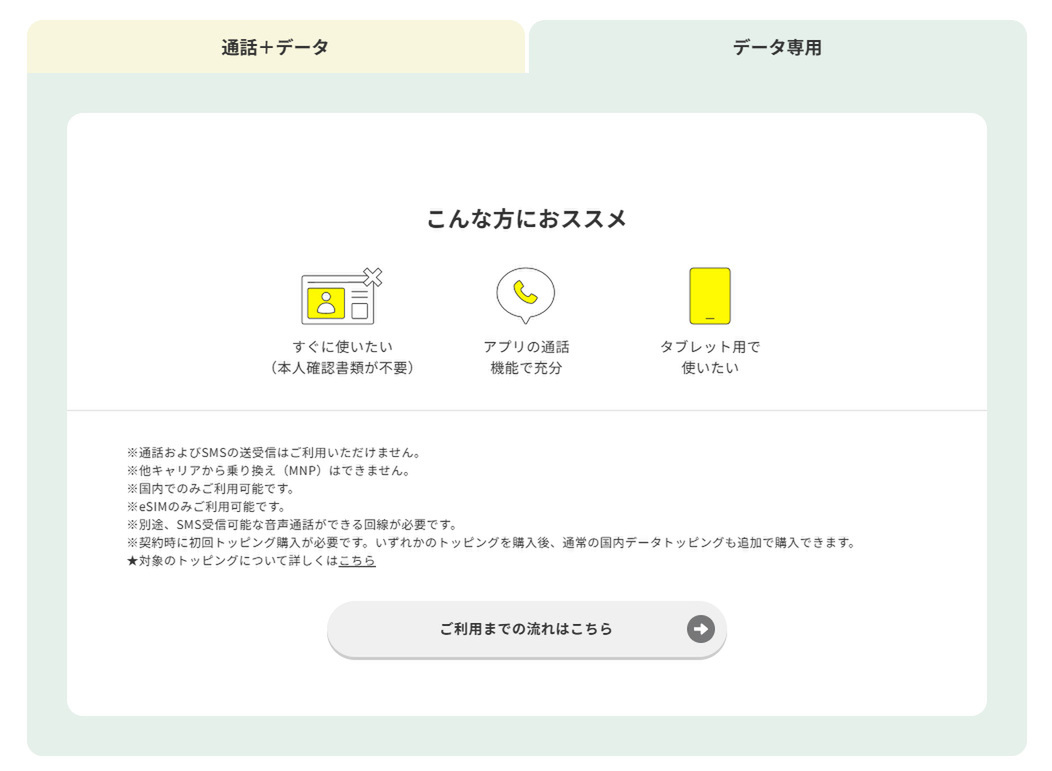
Task: Open the こちら link about eligible toppings
Action: (x=358, y=561)
